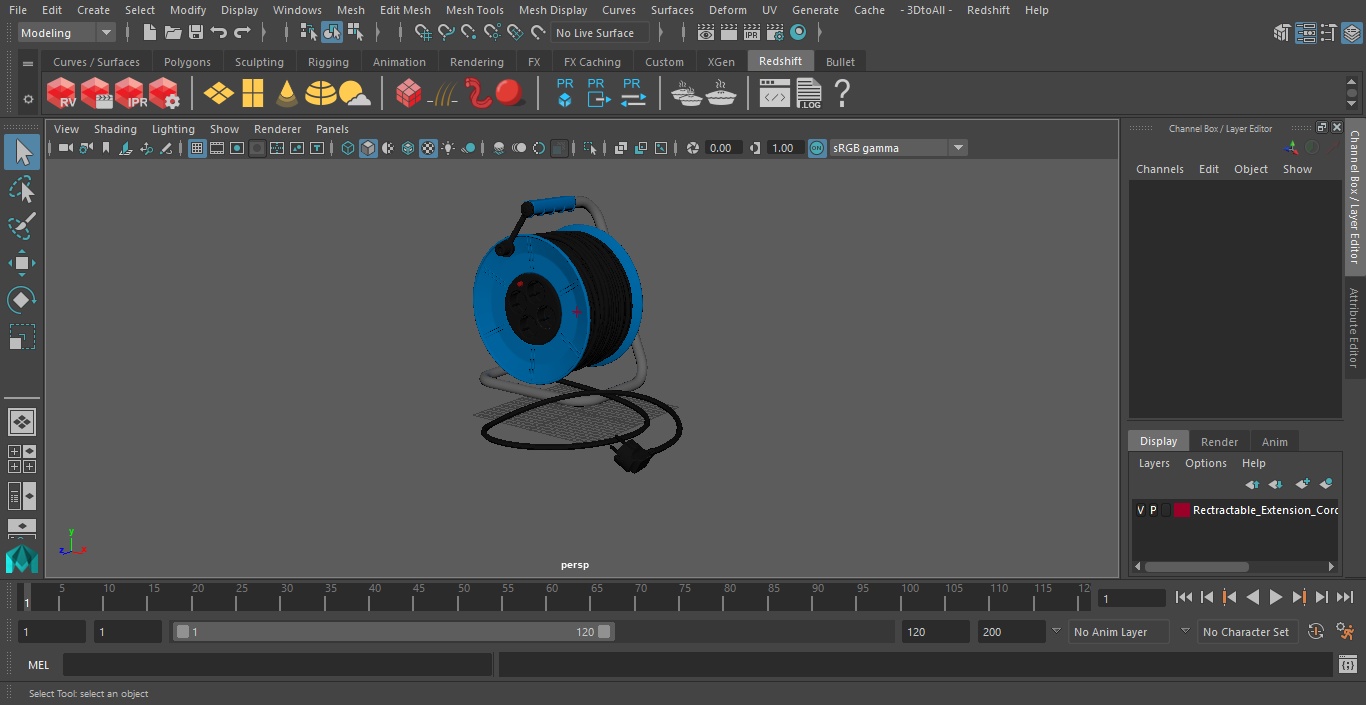The height and width of the screenshot is (705, 1366).
Task: Open the Redshift RenderView (RV) shelf icon
Action: [62, 94]
